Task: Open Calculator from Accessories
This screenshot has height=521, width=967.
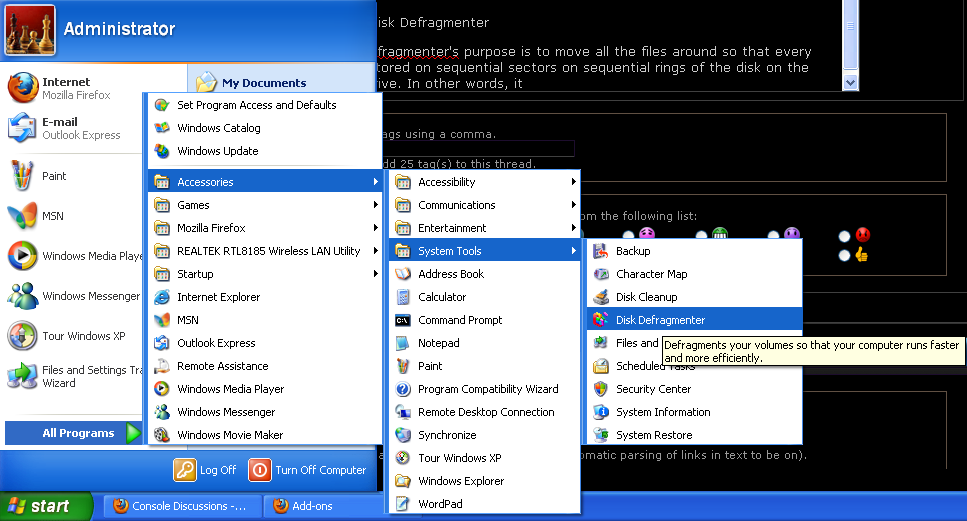Action: pos(442,297)
